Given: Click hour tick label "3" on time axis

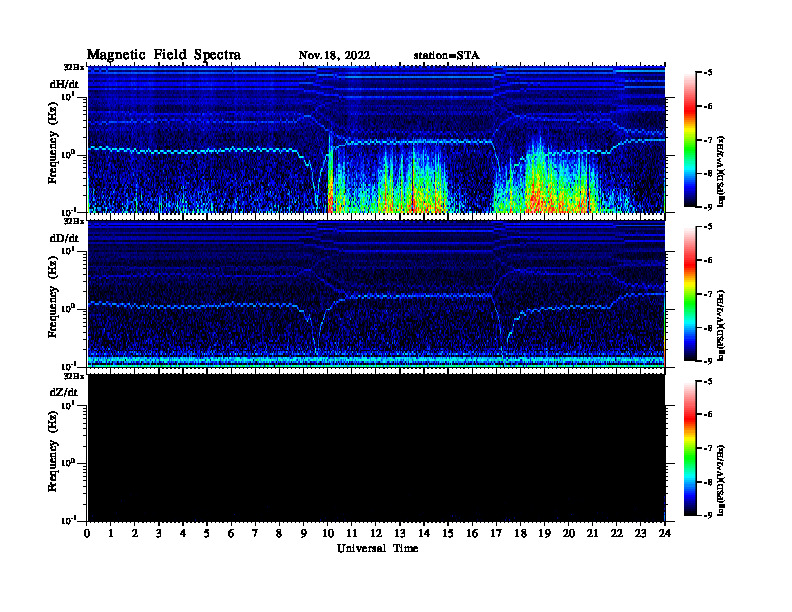Looking at the screenshot, I should pyautogui.click(x=159, y=534).
